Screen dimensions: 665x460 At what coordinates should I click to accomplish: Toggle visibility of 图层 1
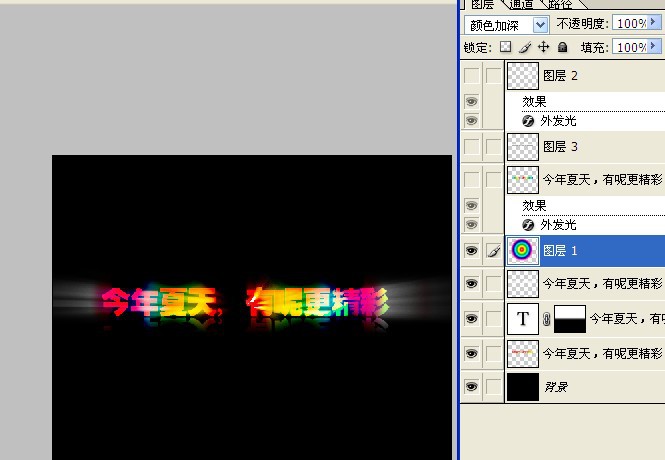pyautogui.click(x=471, y=251)
